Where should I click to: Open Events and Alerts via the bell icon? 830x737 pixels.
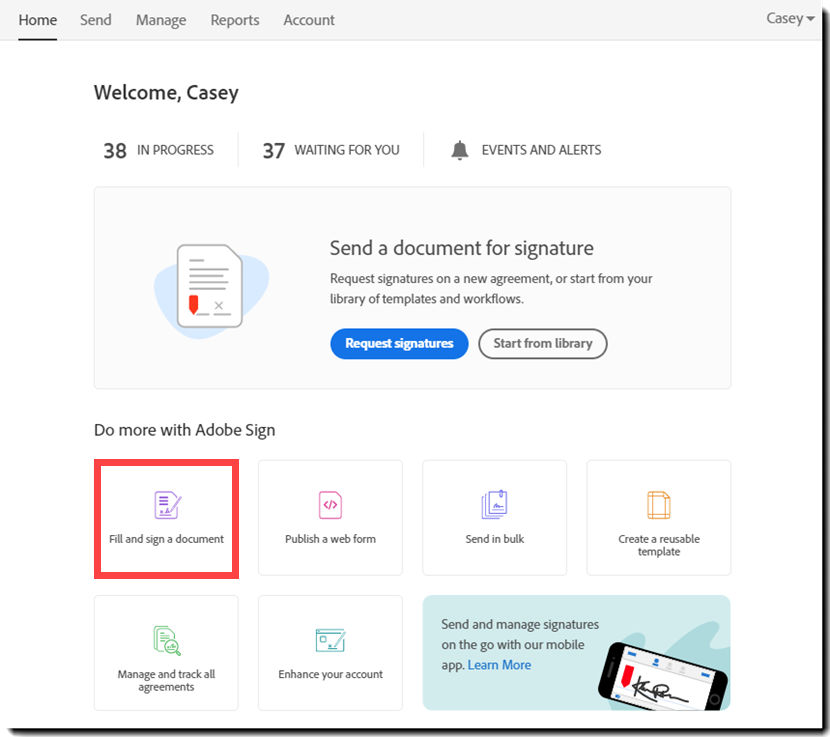[x=459, y=150]
